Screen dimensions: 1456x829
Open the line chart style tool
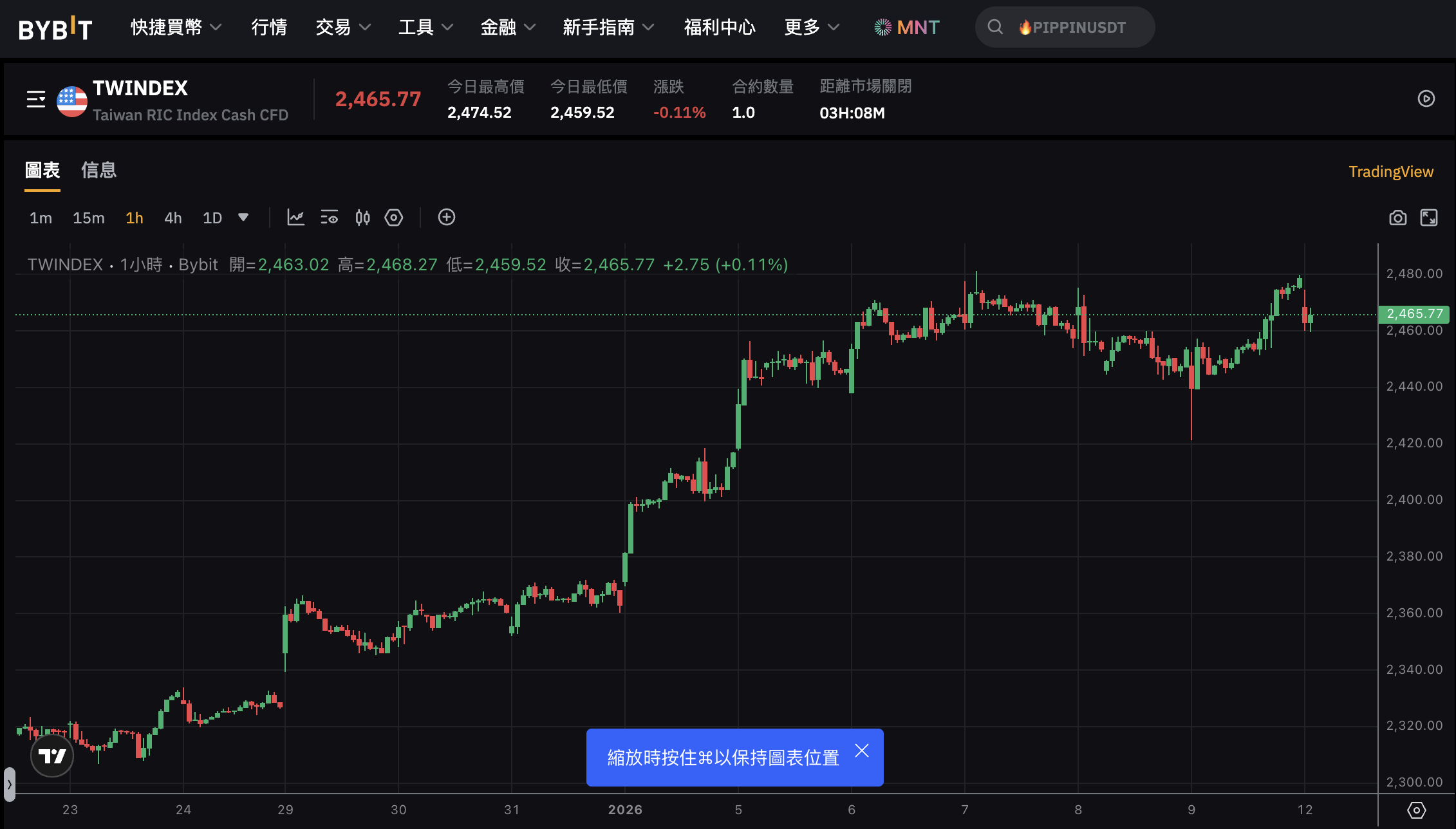pos(295,218)
